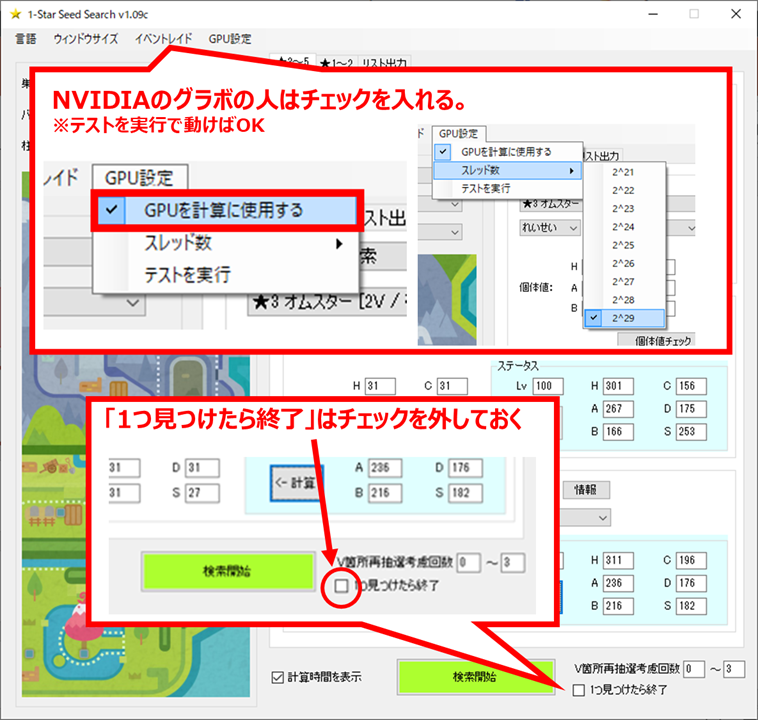Click 検索開始 button next to 計算時間を表示
Viewport: 758px width, 720px height.
[x=475, y=676]
